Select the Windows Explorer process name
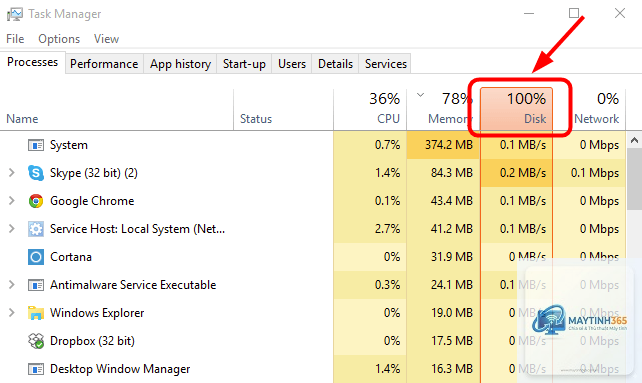This screenshot has width=642, height=383. [97, 313]
